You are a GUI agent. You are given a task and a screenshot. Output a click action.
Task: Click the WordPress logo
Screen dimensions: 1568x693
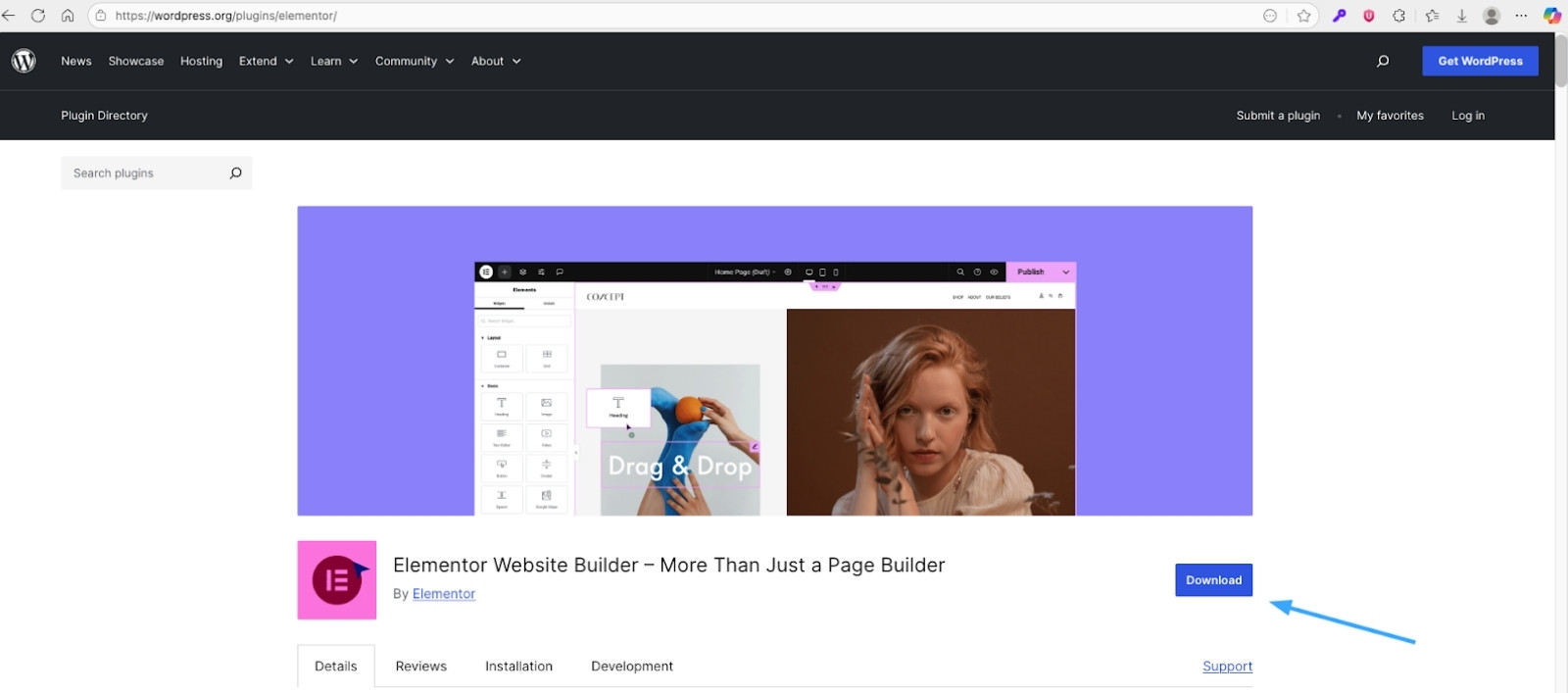(24, 61)
